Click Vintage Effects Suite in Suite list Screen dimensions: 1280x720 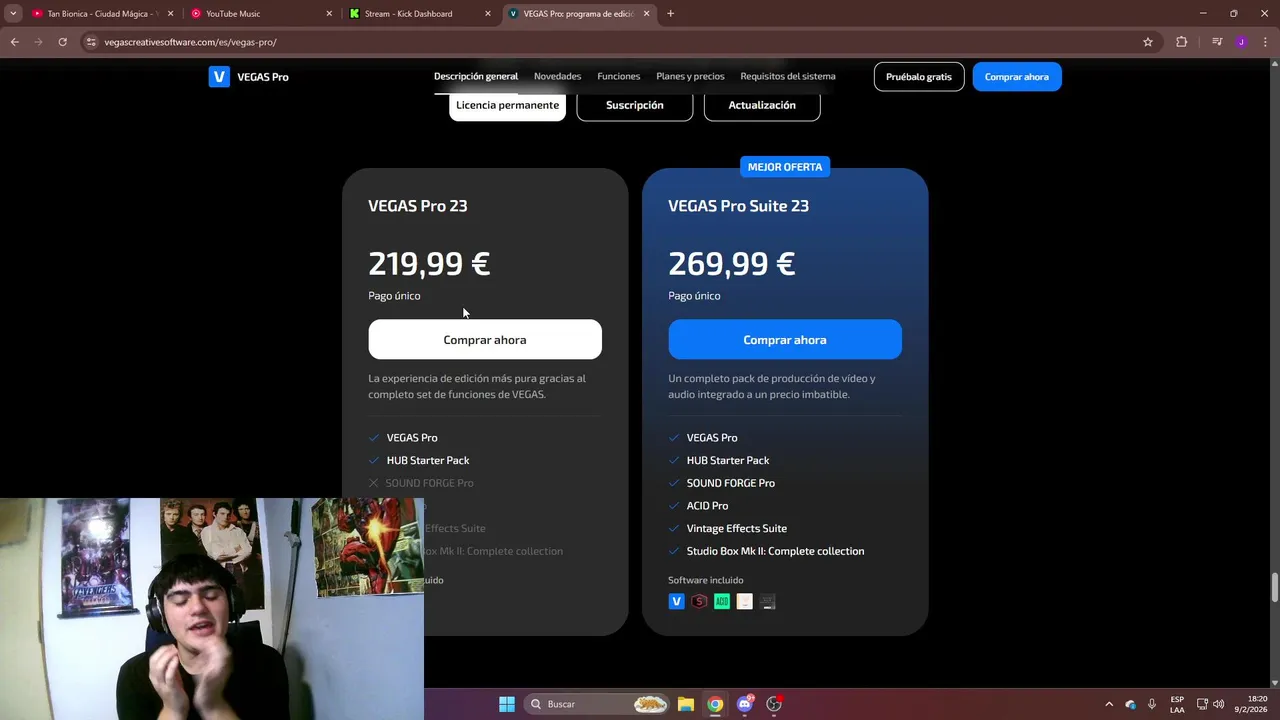[x=737, y=528]
